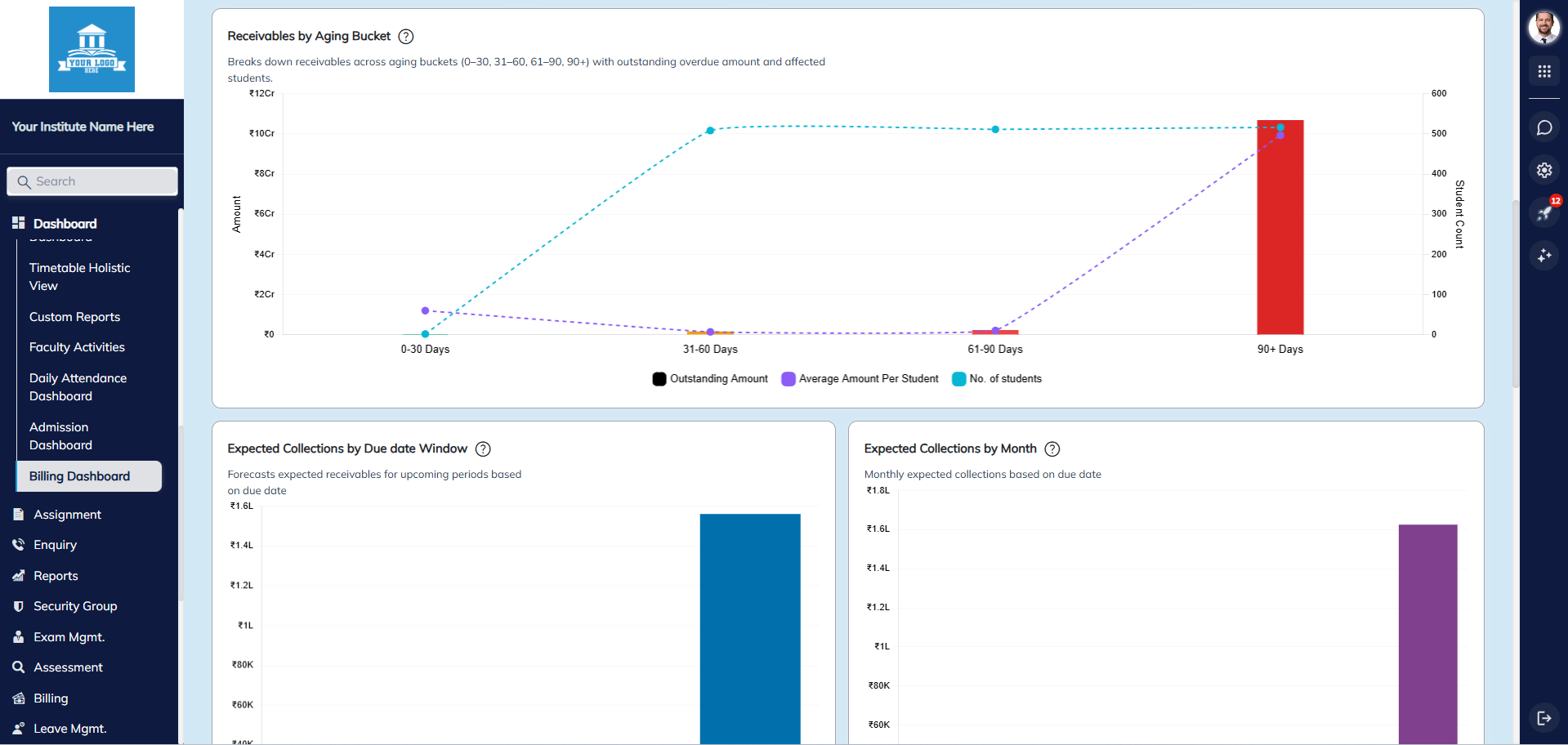Screen dimensions: 1568x745
Task: Click the AI sparkle icon
Action: click(x=1543, y=256)
